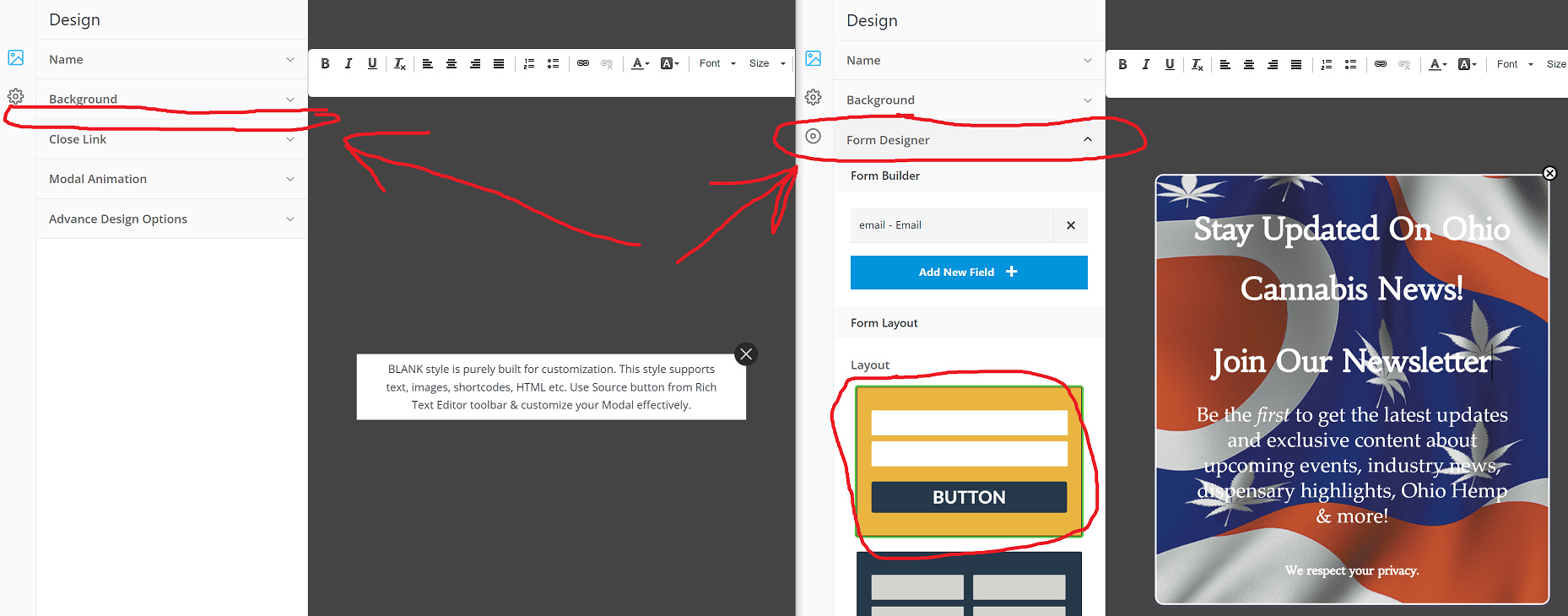Close the BLANK style modal preview
The height and width of the screenshot is (616, 1568).
point(746,354)
